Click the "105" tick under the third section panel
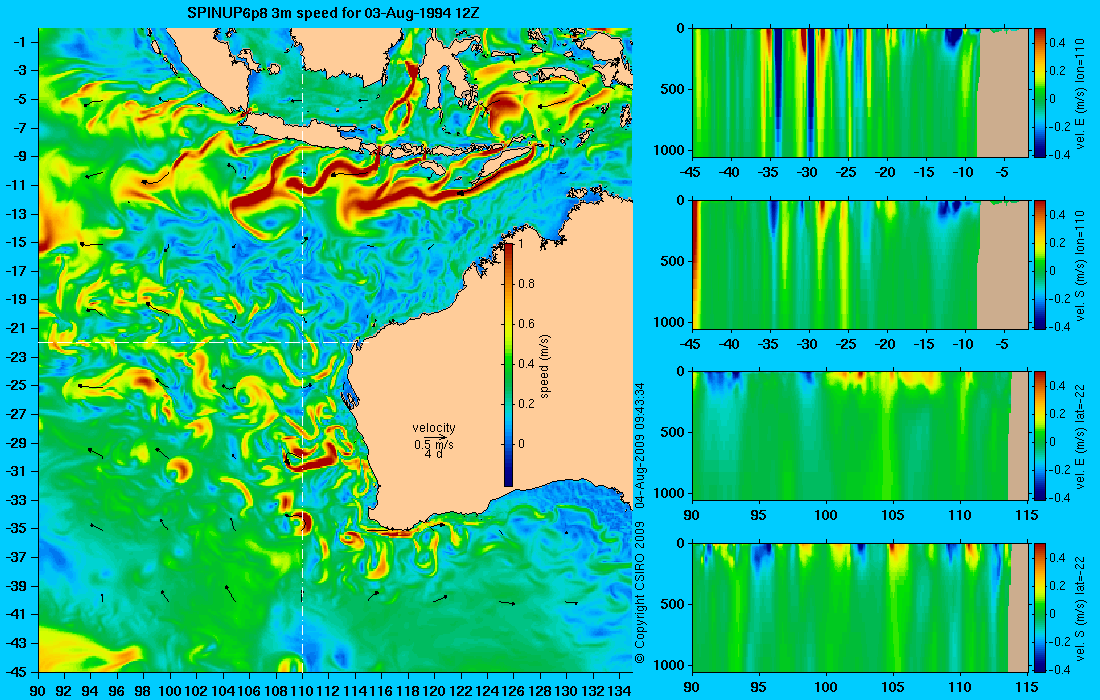Image resolution: width=1100 pixels, height=700 pixels. point(893,516)
